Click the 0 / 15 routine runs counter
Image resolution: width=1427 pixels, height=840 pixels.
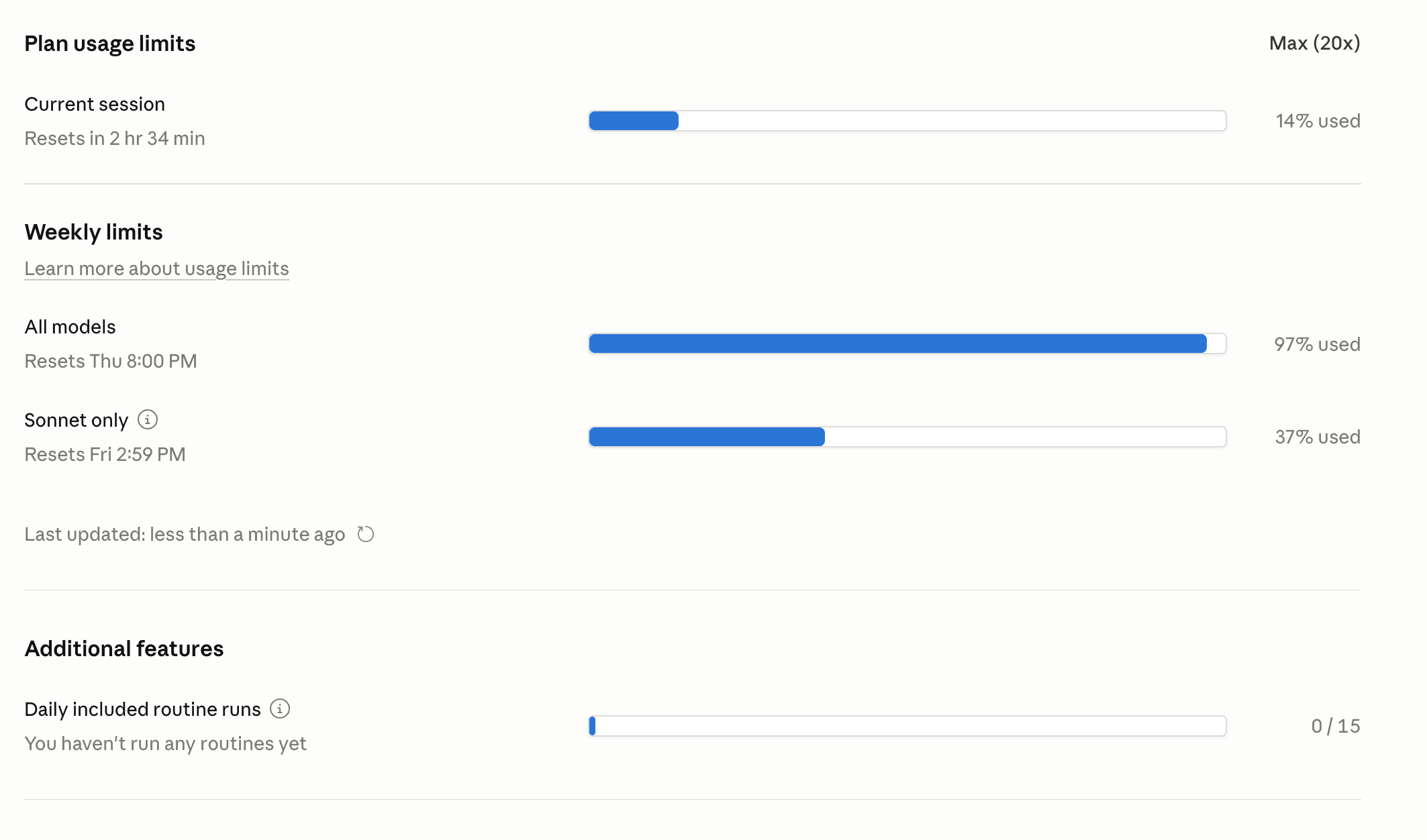click(1336, 726)
